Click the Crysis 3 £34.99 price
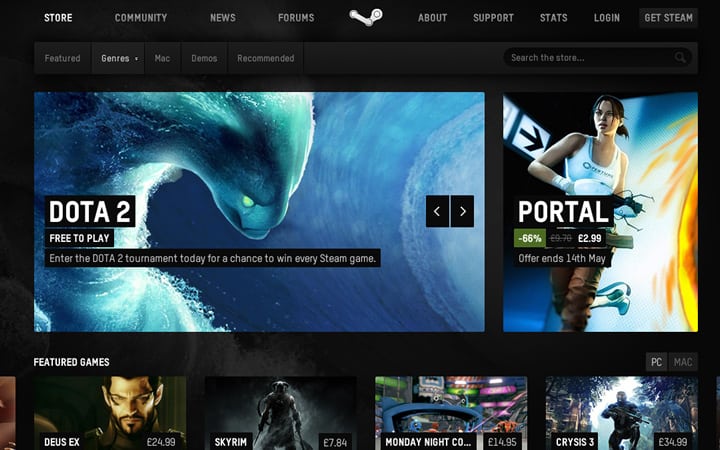Viewport: 720px width, 450px height. [x=673, y=442]
